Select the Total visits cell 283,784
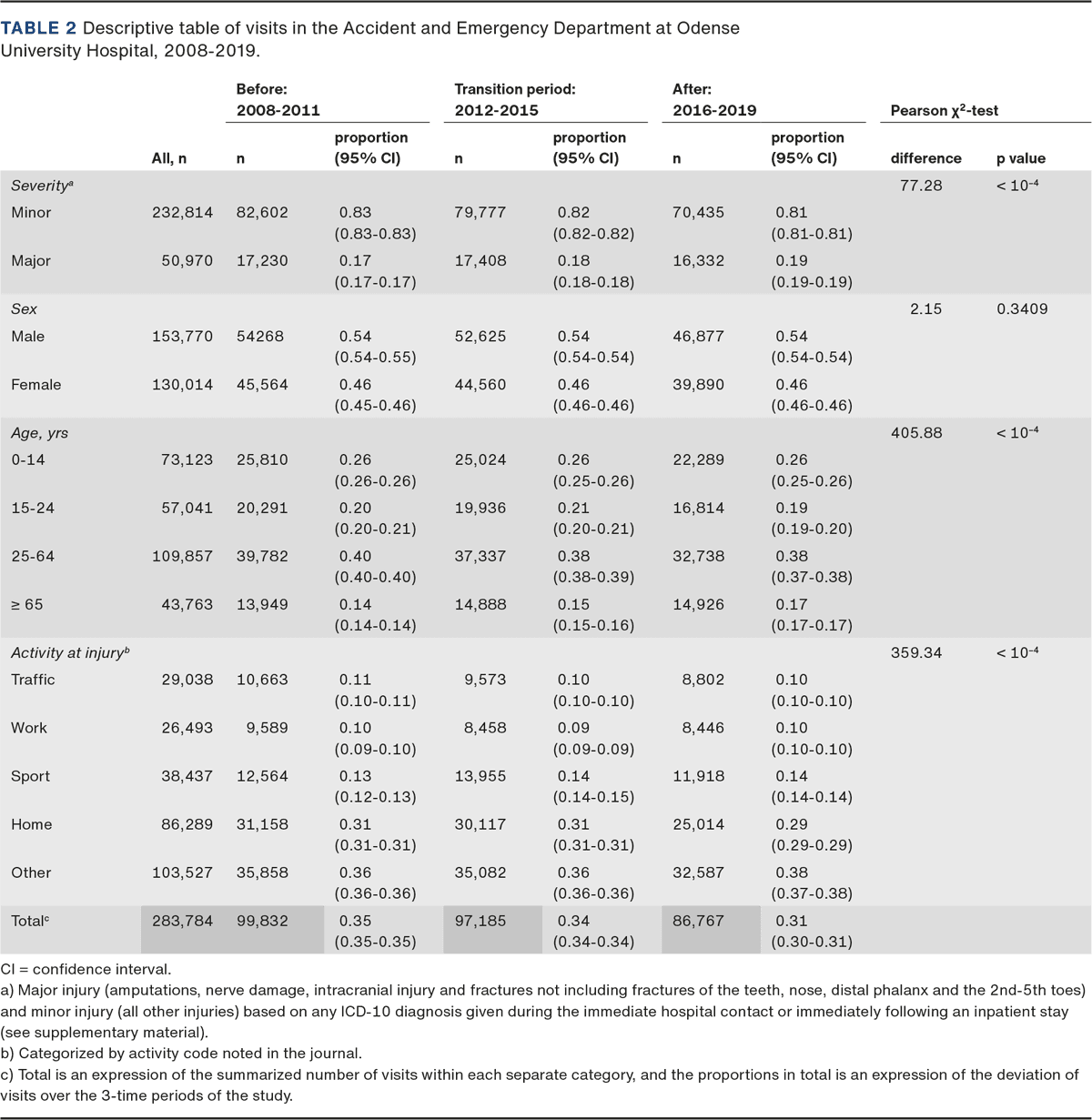1092x1120 pixels. pyautogui.click(x=182, y=921)
